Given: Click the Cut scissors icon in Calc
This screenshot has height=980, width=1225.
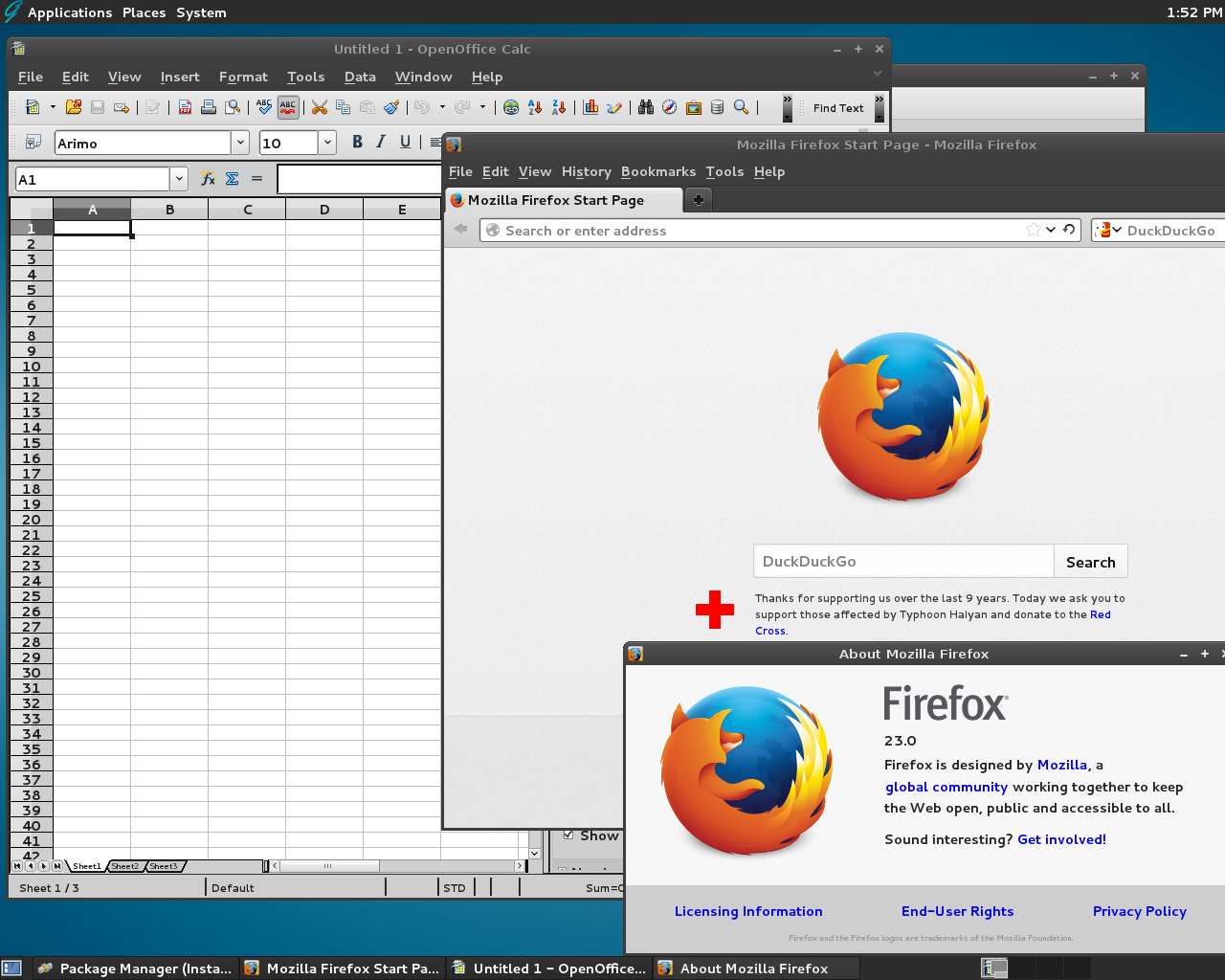Looking at the screenshot, I should pos(320,107).
